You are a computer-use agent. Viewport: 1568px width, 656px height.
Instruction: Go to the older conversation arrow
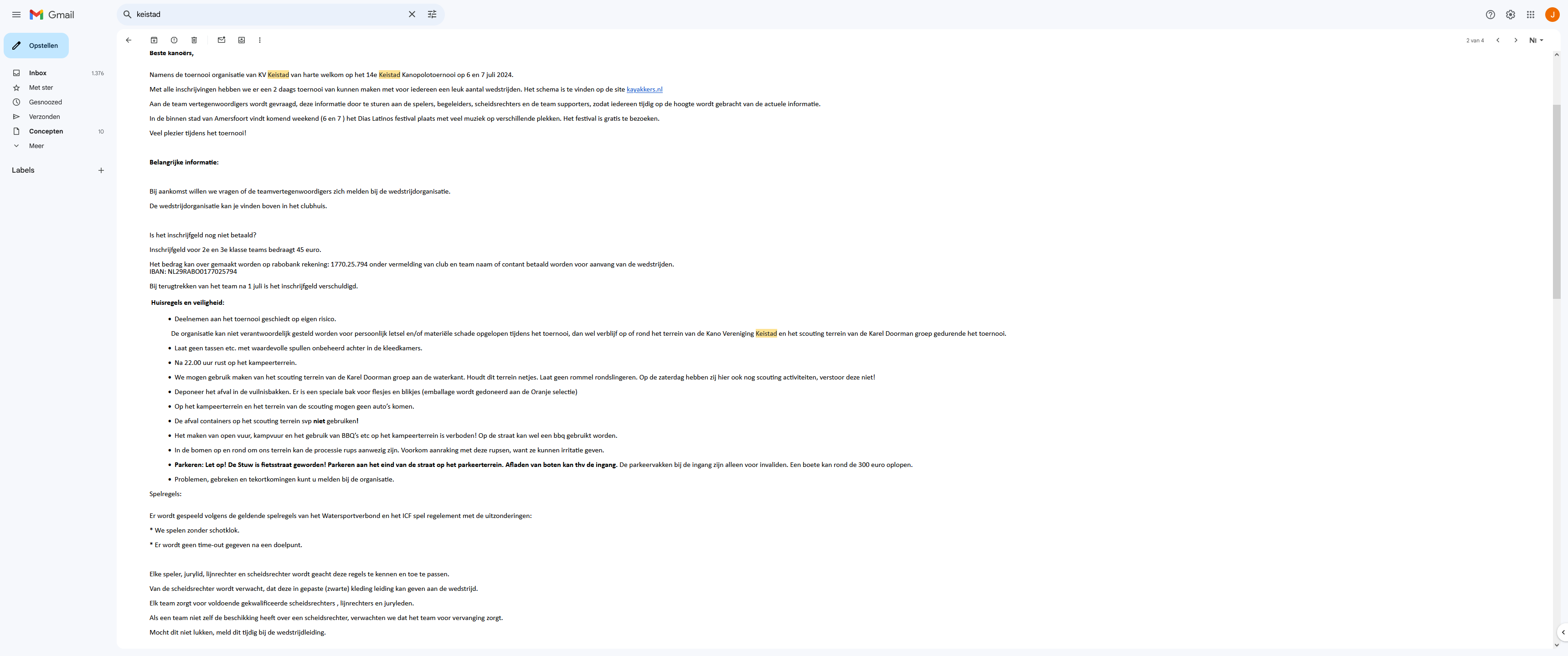click(x=1516, y=40)
